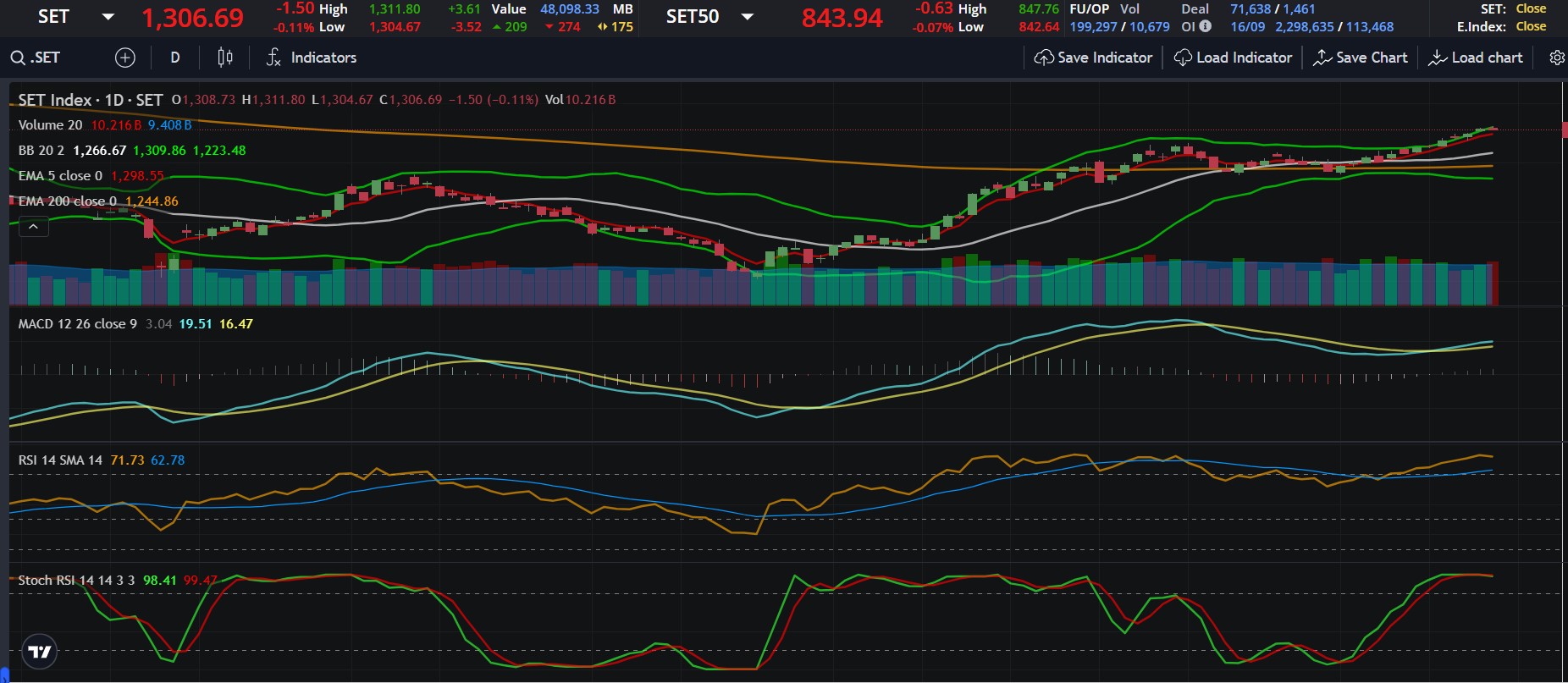The image size is (1568, 683).
Task: Click the SET50 High value 847.76
Action: click(1039, 9)
